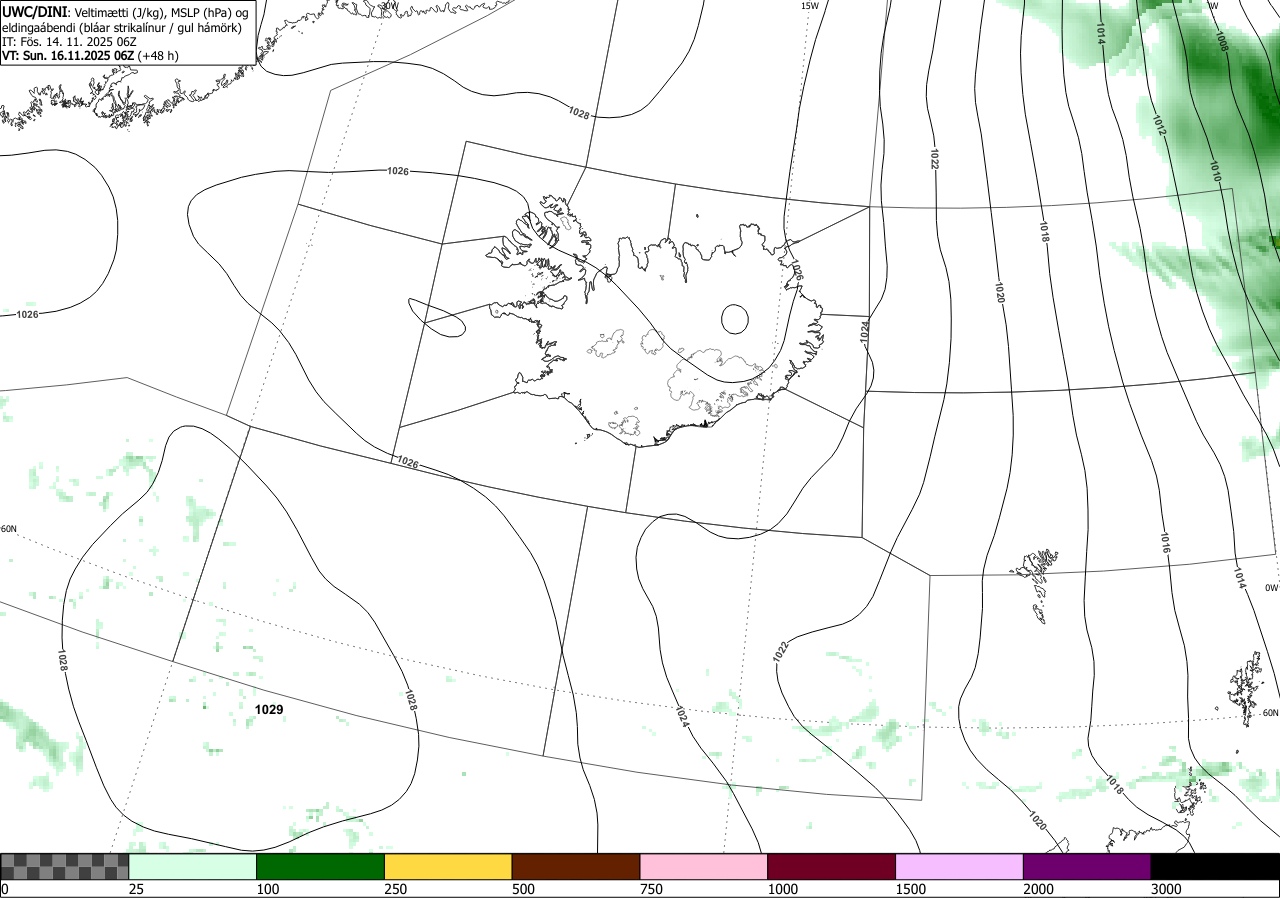Click the light green 25–100 legend swatch
The image size is (1280, 898).
pos(193,866)
